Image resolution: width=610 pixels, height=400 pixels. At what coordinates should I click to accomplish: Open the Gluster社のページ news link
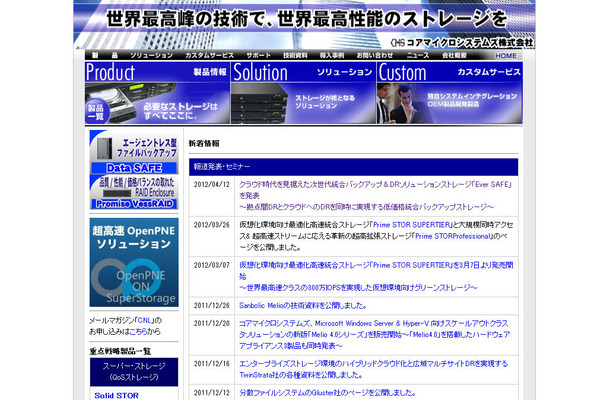coord(328,393)
